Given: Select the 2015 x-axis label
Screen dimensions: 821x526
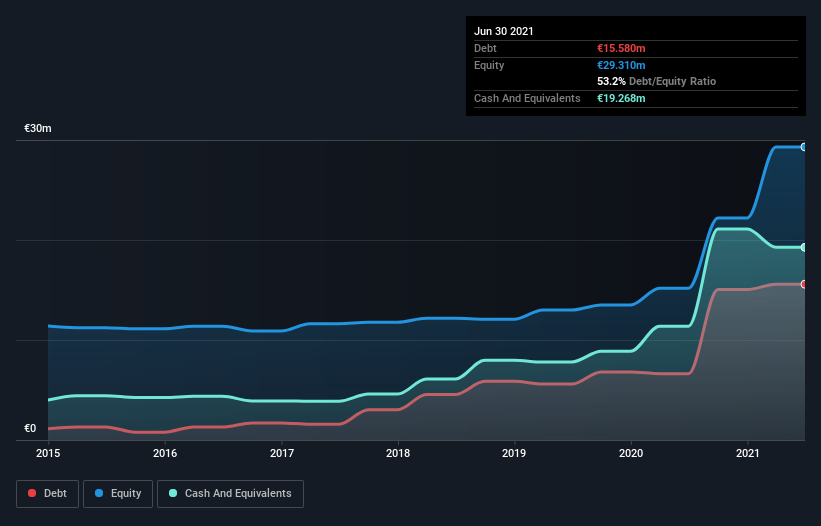Looking at the screenshot, I should [48, 453].
